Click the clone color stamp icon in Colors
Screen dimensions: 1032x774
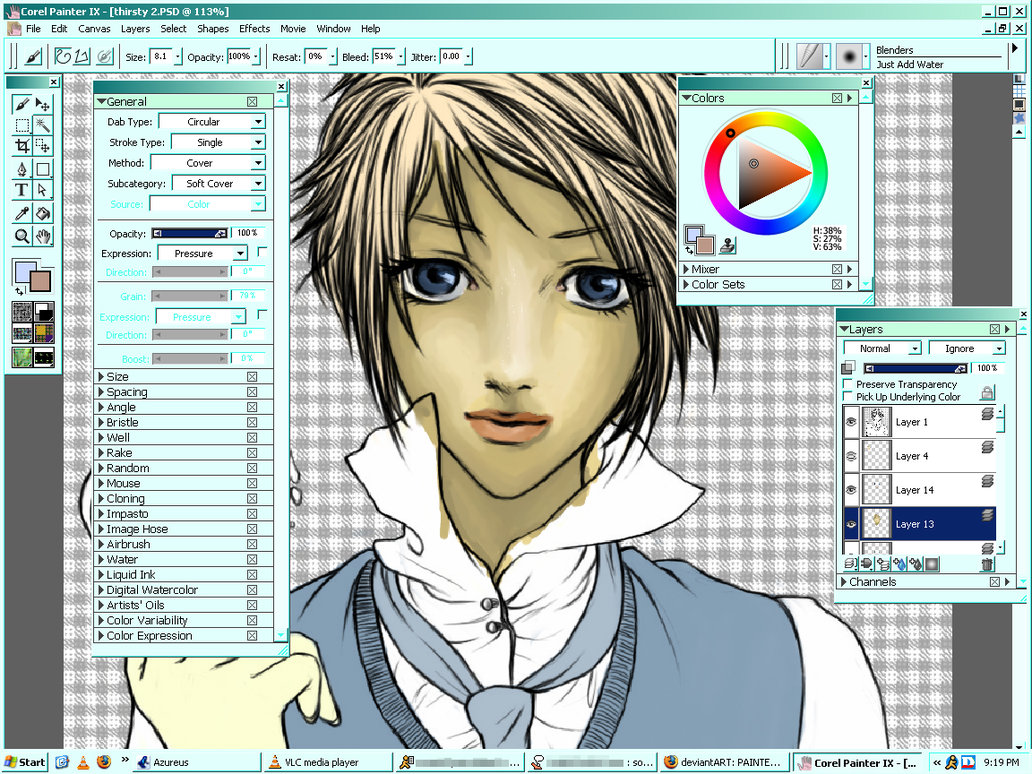[x=727, y=245]
